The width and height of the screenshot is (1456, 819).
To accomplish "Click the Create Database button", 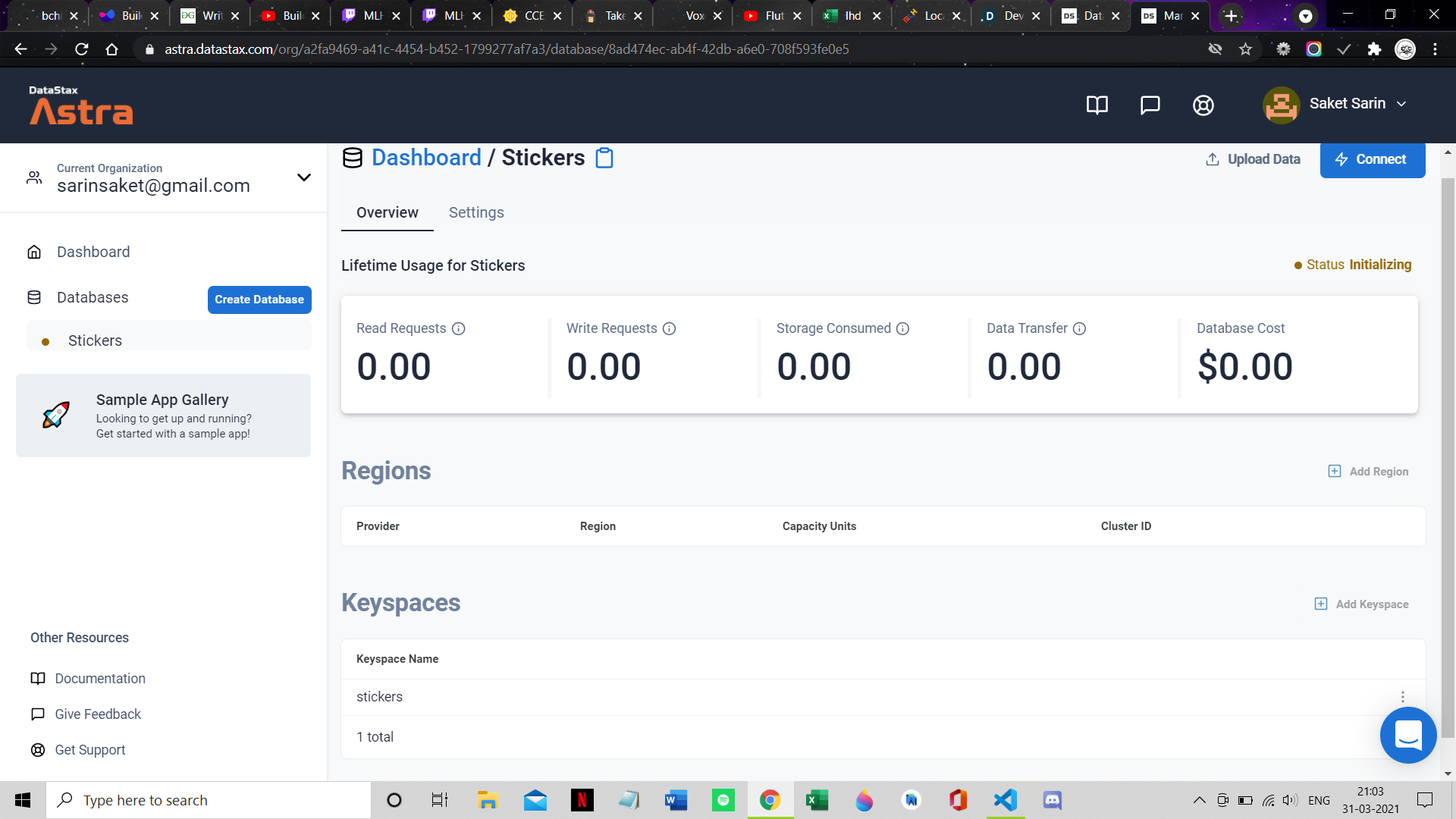I will [259, 300].
